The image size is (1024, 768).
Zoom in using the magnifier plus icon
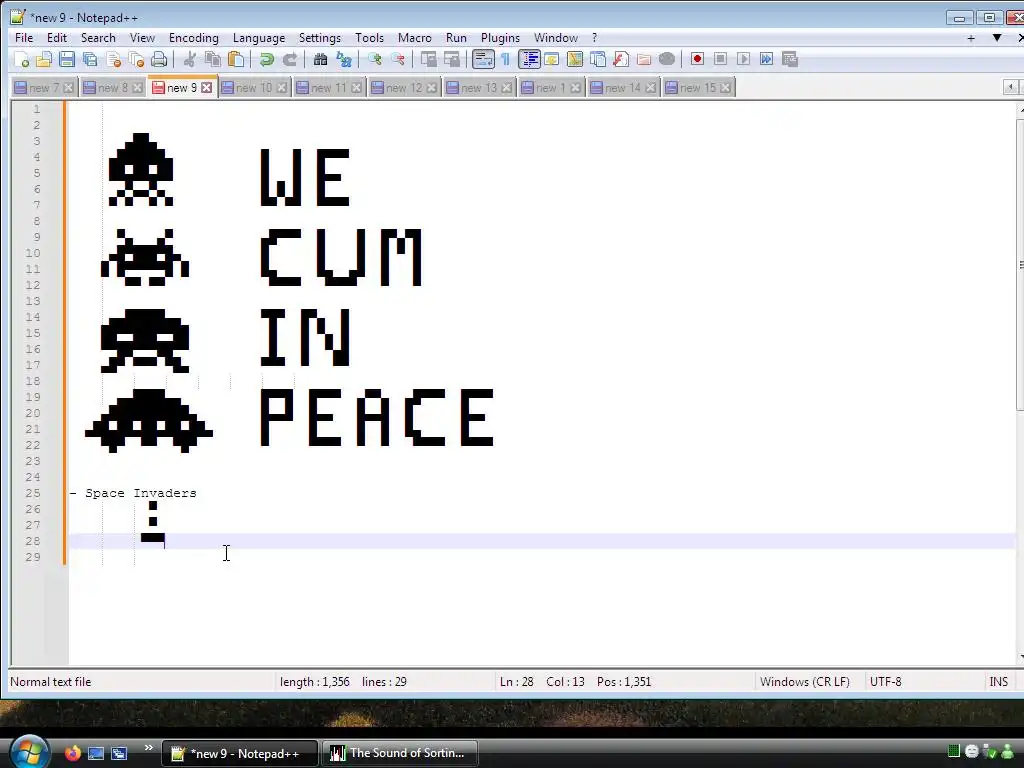tap(374, 59)
